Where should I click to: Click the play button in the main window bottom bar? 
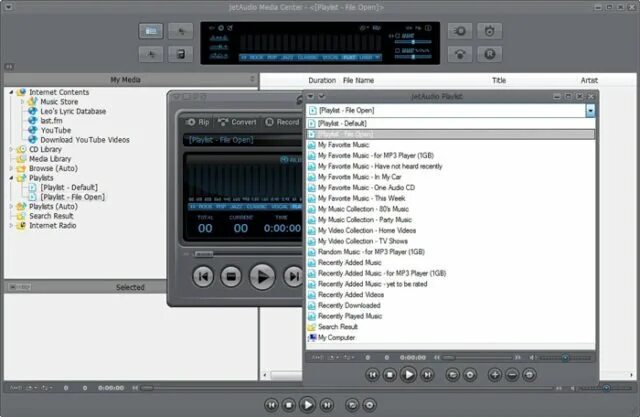click(307, 405)
